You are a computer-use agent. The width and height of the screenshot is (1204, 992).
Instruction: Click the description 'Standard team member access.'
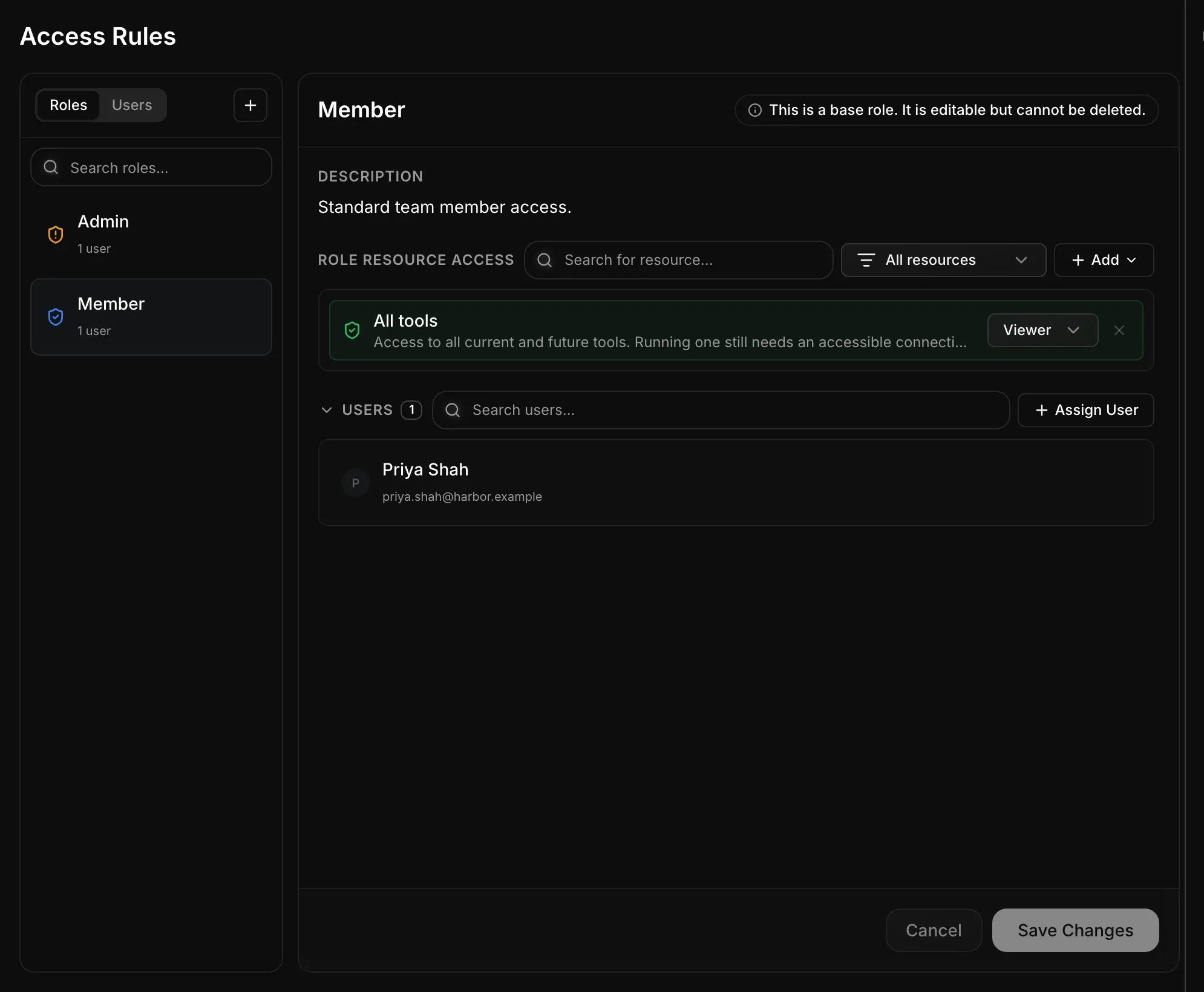pos(445,207)
